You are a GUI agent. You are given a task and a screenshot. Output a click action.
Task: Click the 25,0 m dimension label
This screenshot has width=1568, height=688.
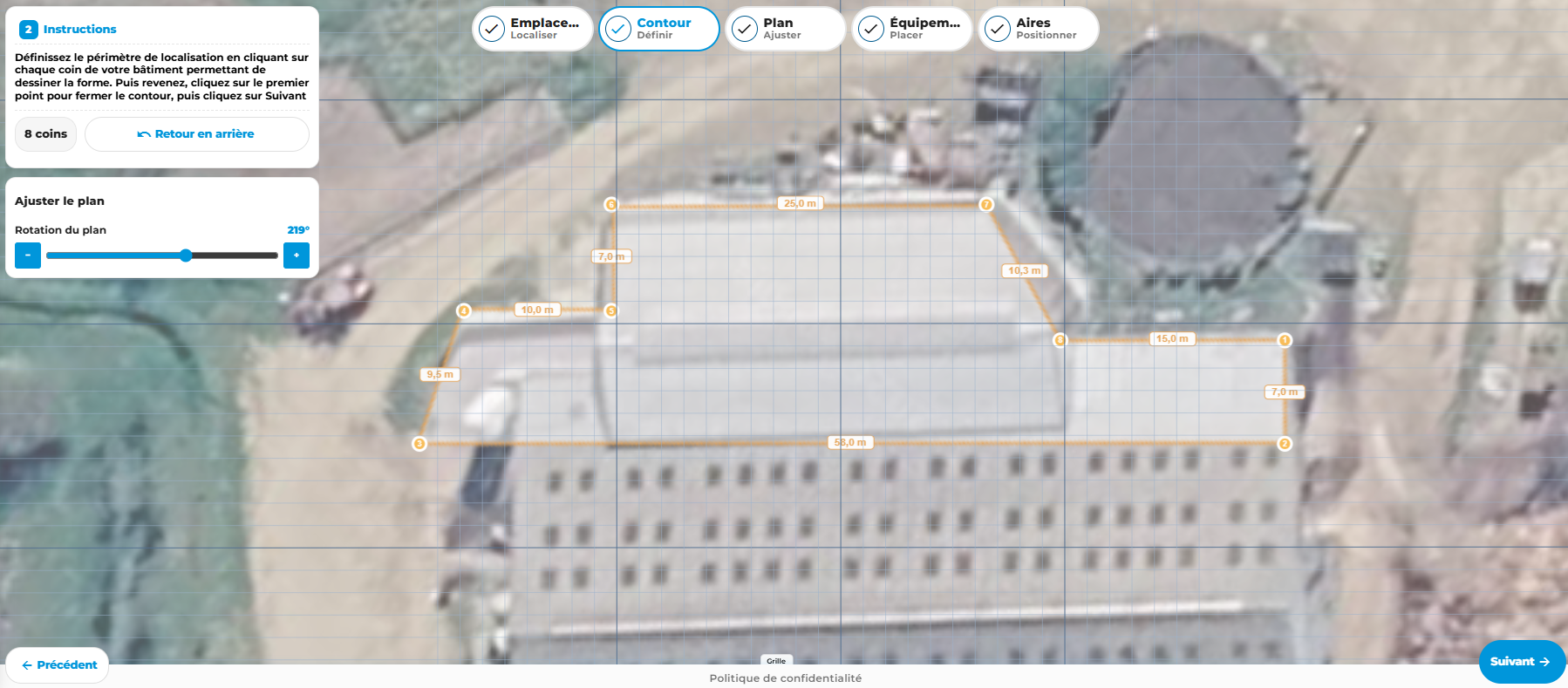coord(800,203)
